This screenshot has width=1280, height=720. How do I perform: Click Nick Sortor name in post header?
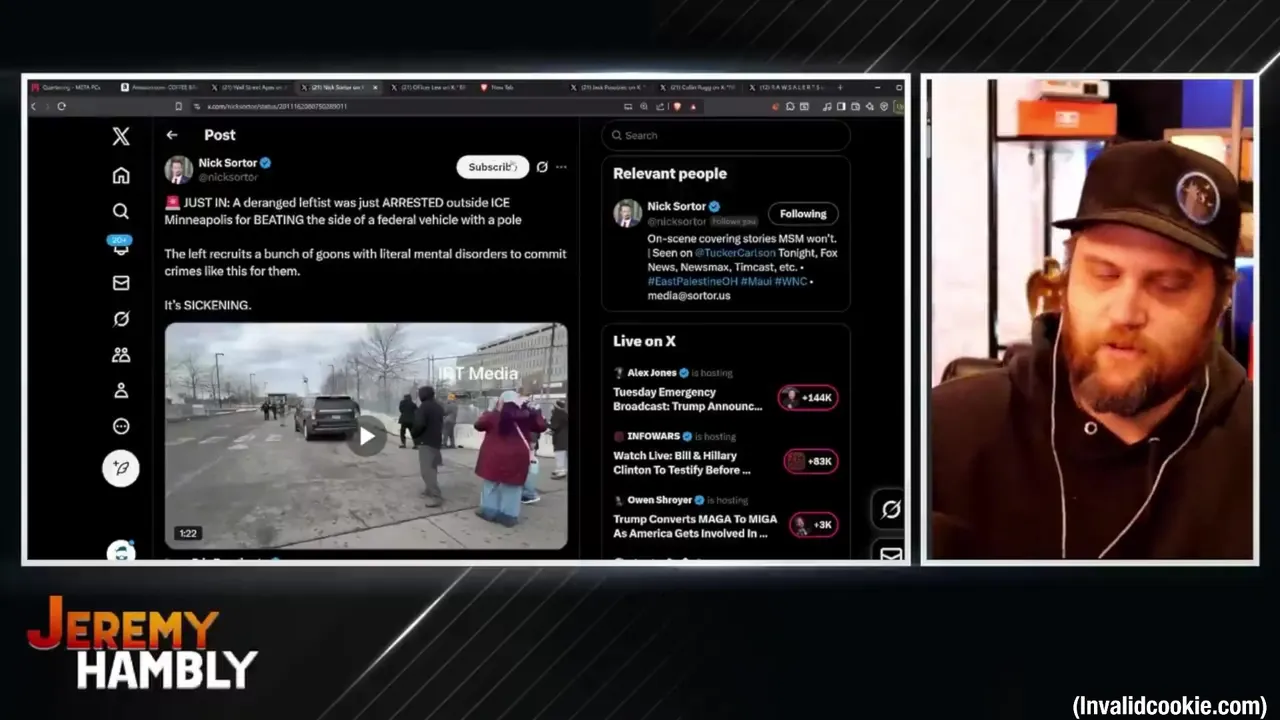pos(227,162)
